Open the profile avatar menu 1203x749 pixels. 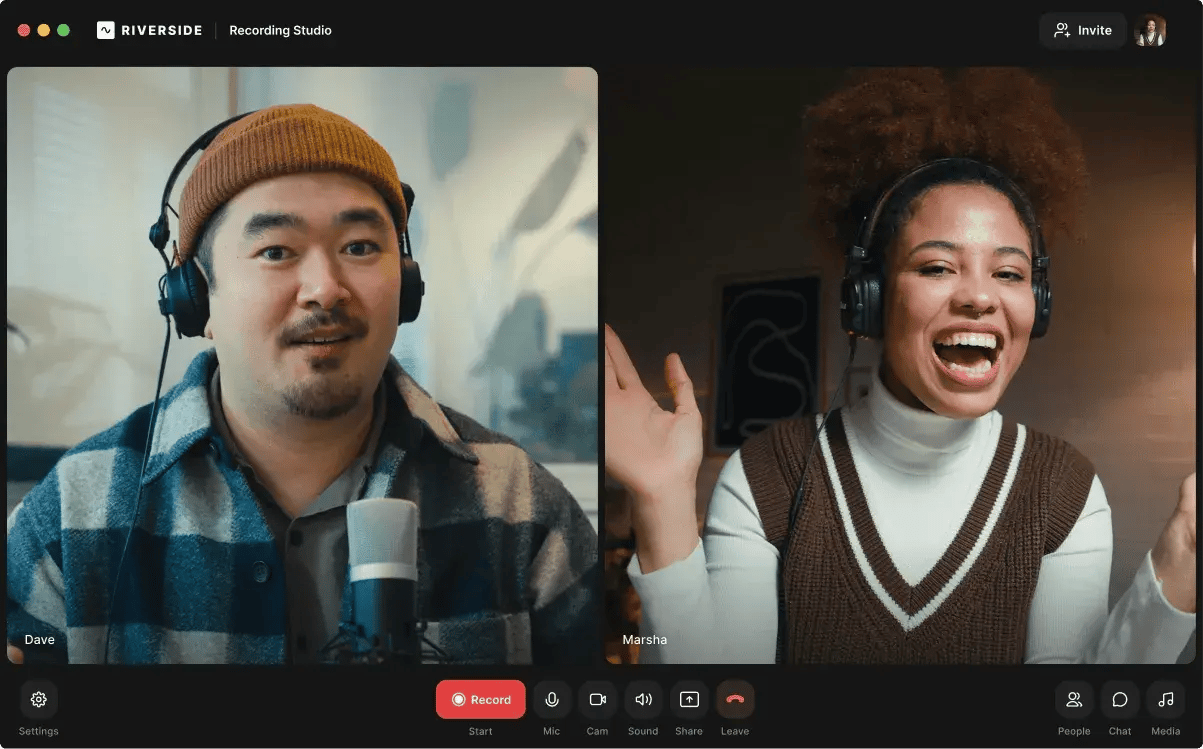click(x=1150, y=30)
